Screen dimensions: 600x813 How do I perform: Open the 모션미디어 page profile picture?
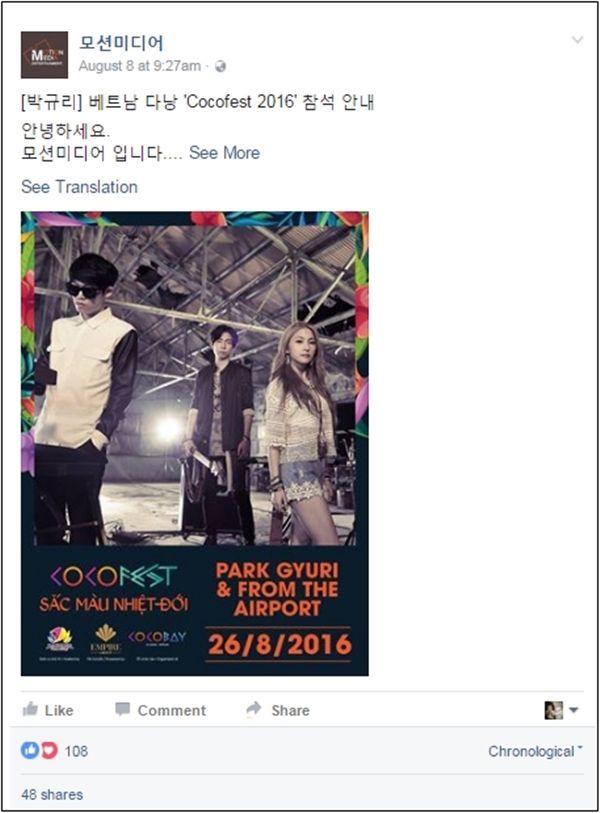coord(44,55)
